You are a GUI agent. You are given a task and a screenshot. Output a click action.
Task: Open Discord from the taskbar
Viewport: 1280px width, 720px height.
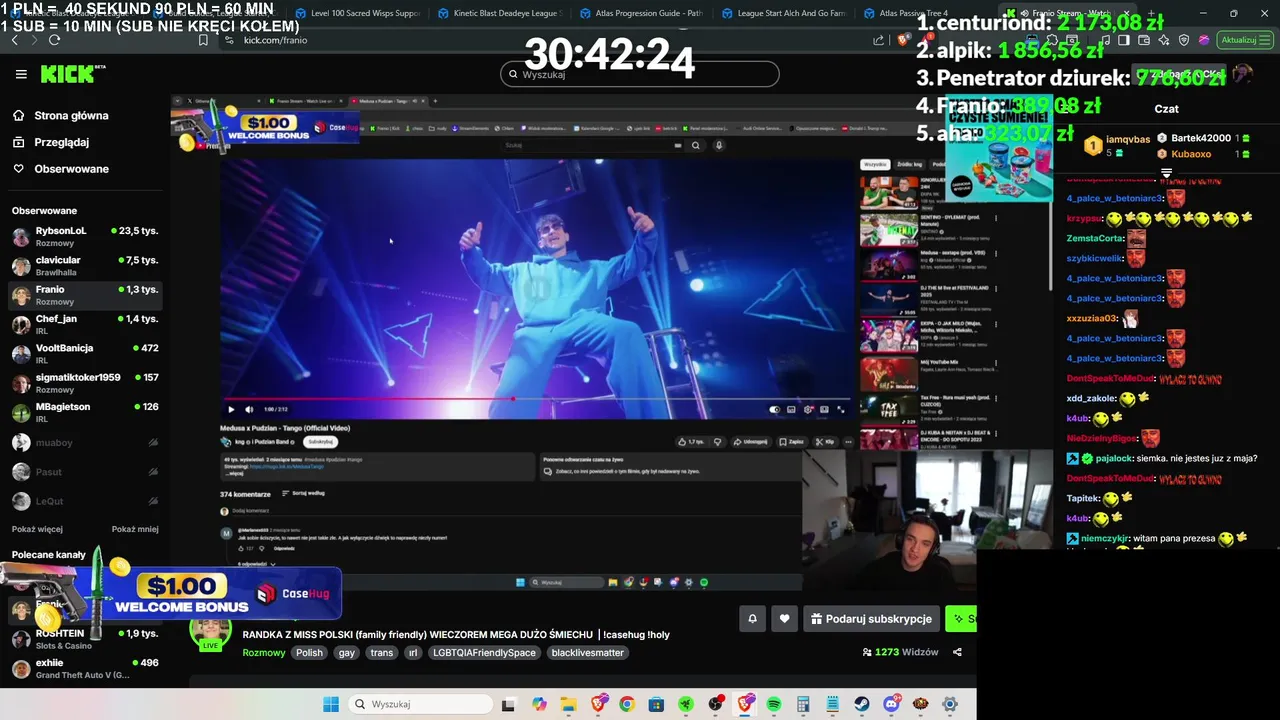tap(891, 704)
